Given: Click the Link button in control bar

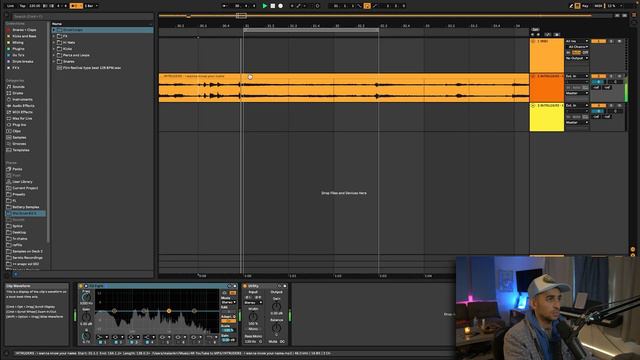Looking at the screenshot, I should click(x=11, y=6).
